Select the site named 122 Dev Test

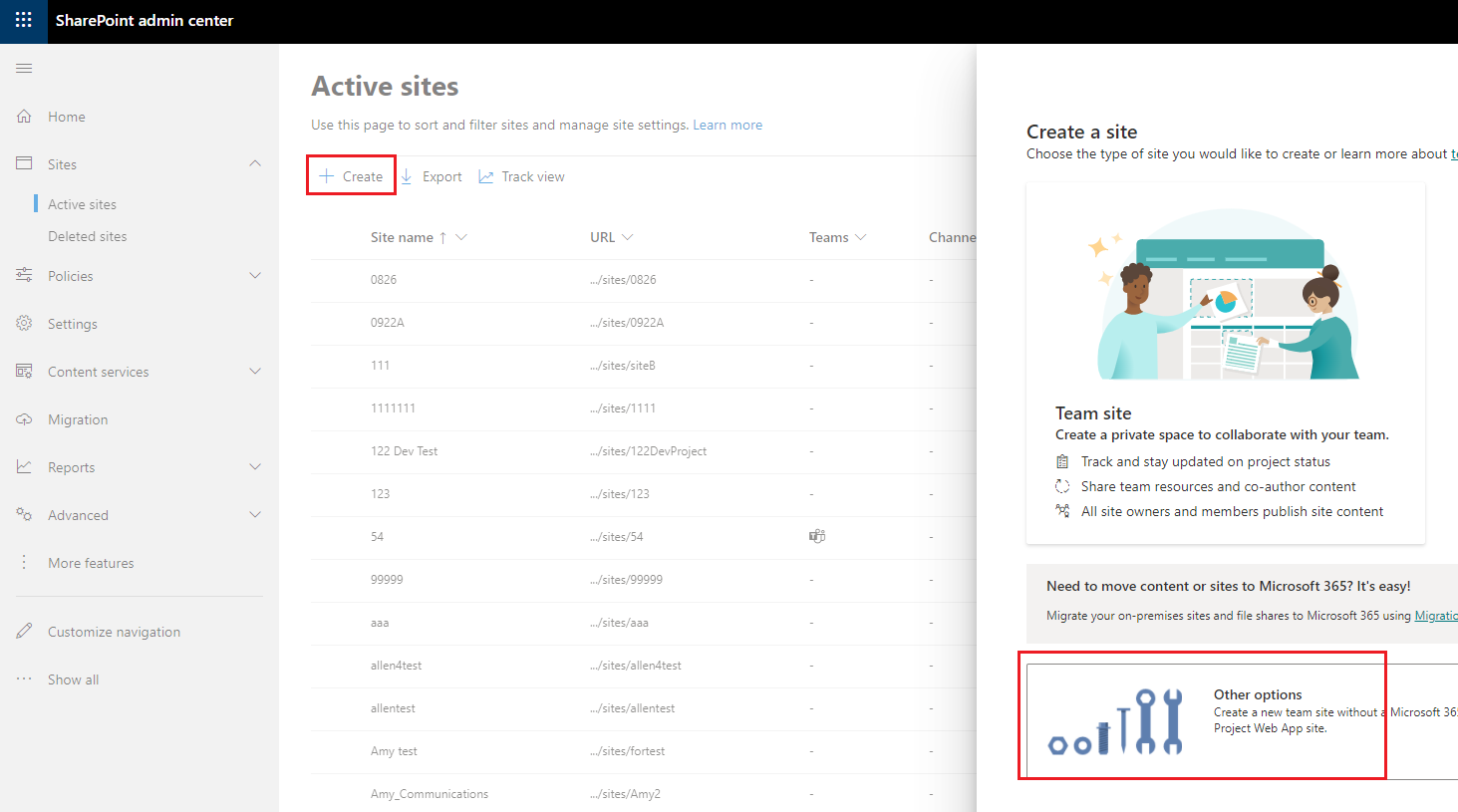click(x=405, y=451)
